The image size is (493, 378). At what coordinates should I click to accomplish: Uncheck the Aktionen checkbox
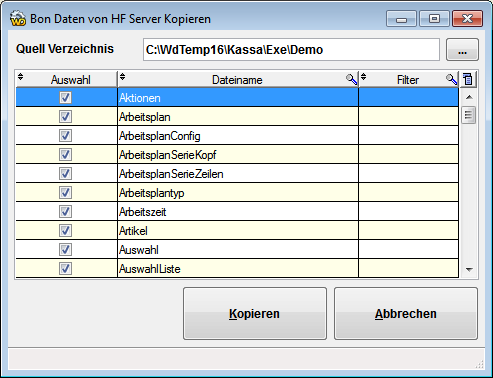(65, 97)
